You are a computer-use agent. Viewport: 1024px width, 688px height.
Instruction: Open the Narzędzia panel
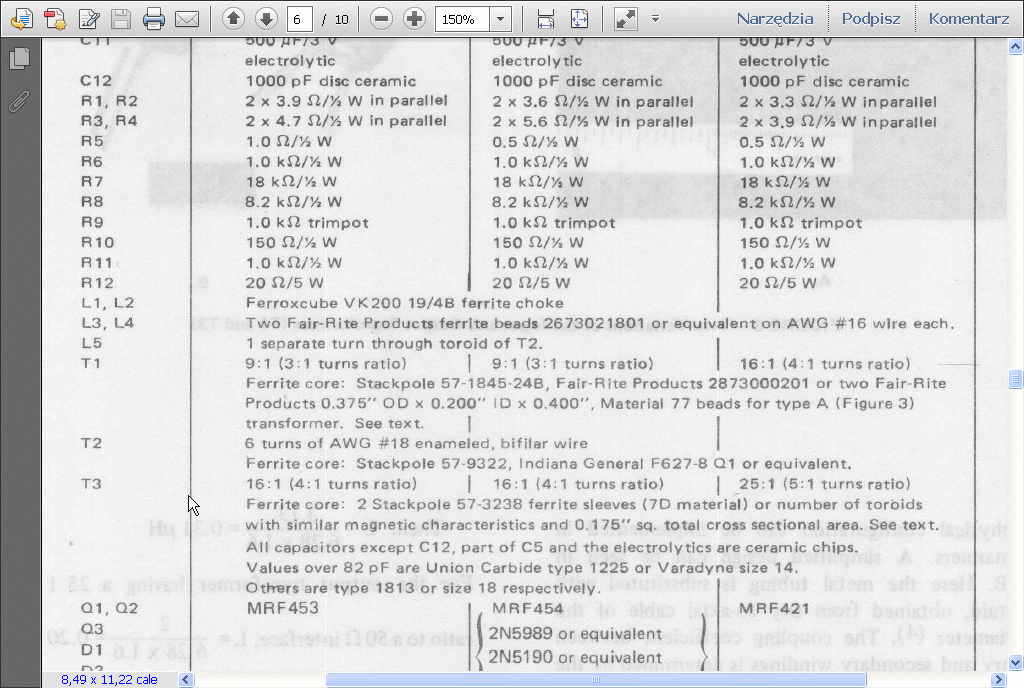click(774, 18)
